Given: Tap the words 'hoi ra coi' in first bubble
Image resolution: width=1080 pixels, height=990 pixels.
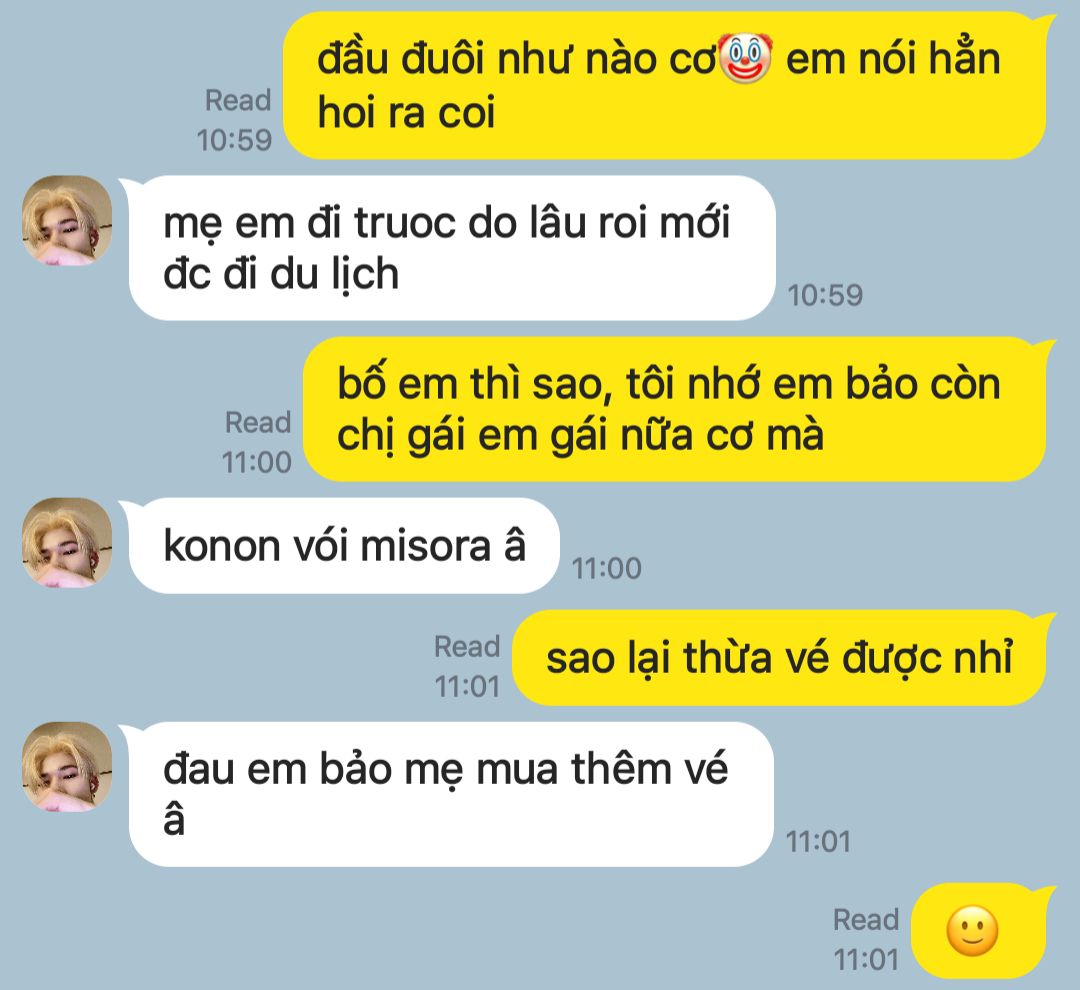Looking at the screenshot, I should 406,112.
